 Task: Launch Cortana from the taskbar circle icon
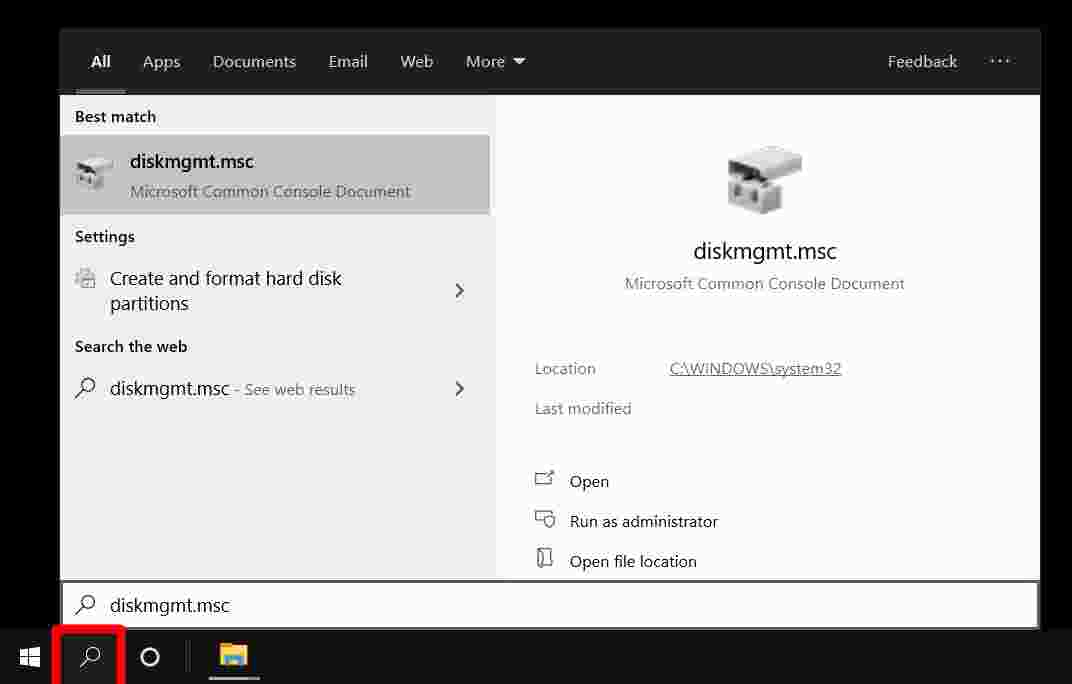click(150, 657)
